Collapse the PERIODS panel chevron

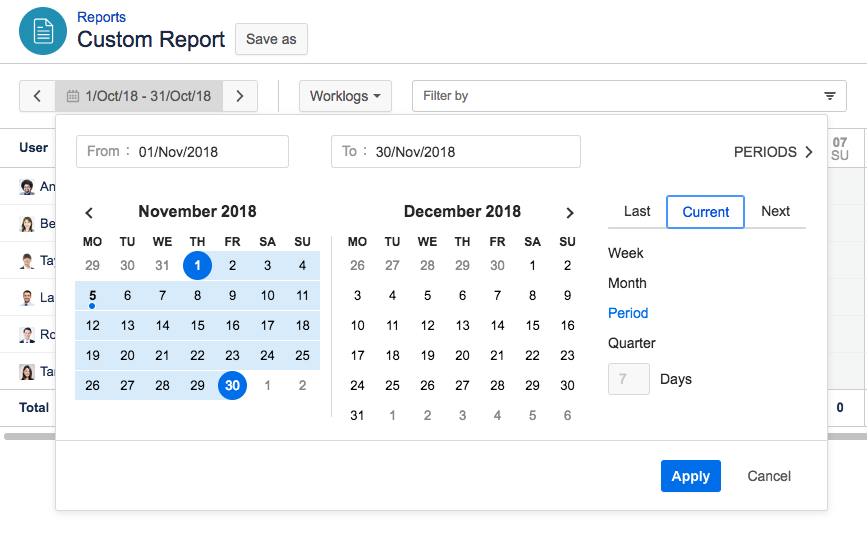pos(809,152)
